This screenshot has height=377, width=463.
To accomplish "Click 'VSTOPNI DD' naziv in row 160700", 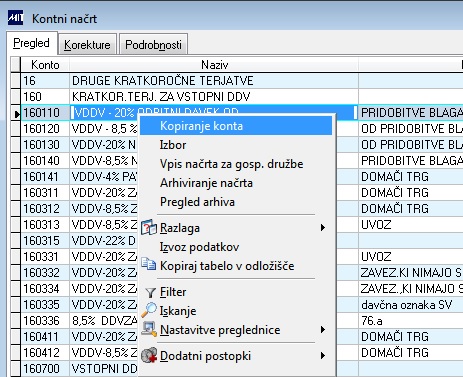I will tap(104, 369).
